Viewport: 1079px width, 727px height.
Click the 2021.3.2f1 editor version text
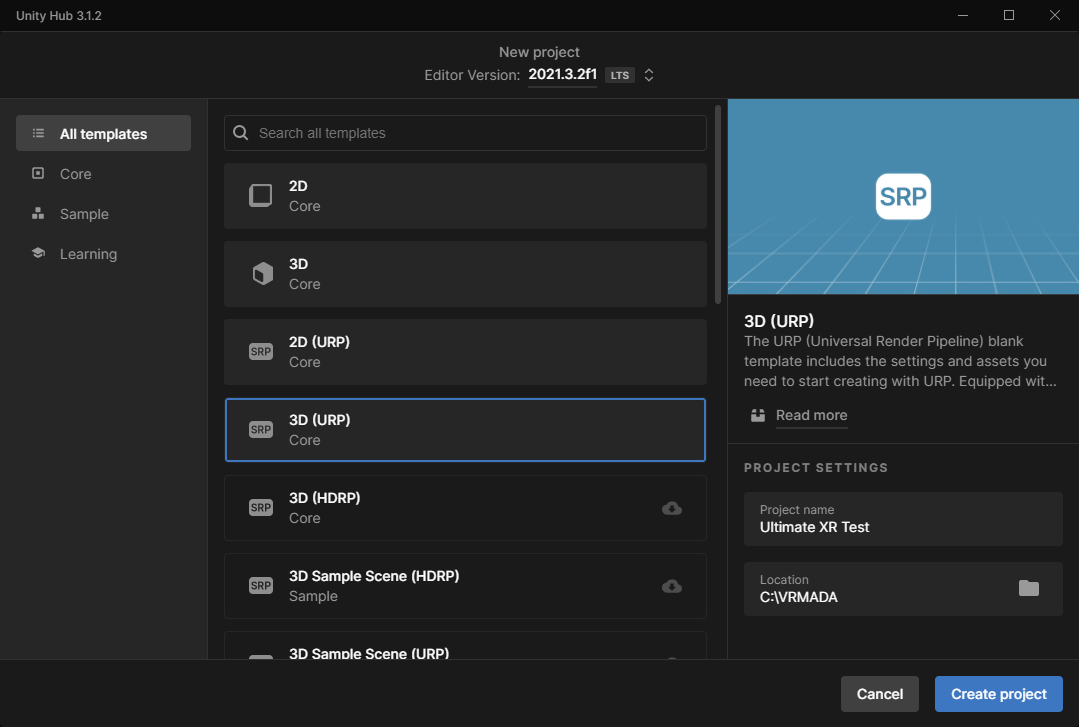click(x=562, y=74)
